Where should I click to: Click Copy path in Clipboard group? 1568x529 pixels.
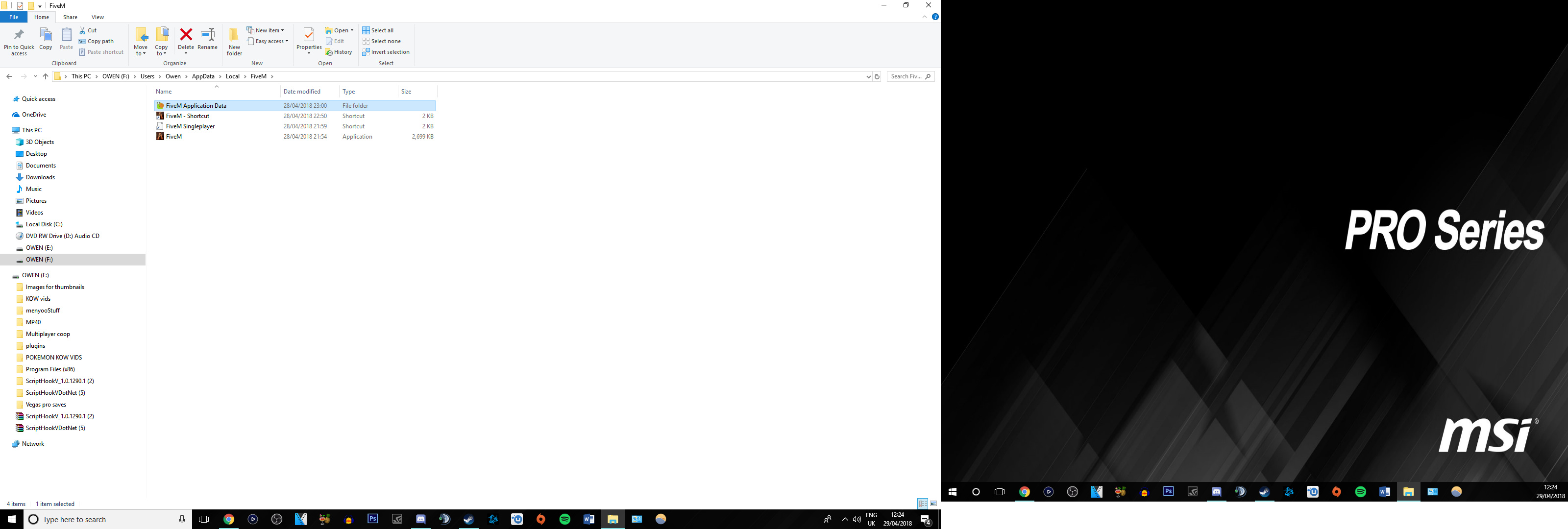click(x=96, y=42)
